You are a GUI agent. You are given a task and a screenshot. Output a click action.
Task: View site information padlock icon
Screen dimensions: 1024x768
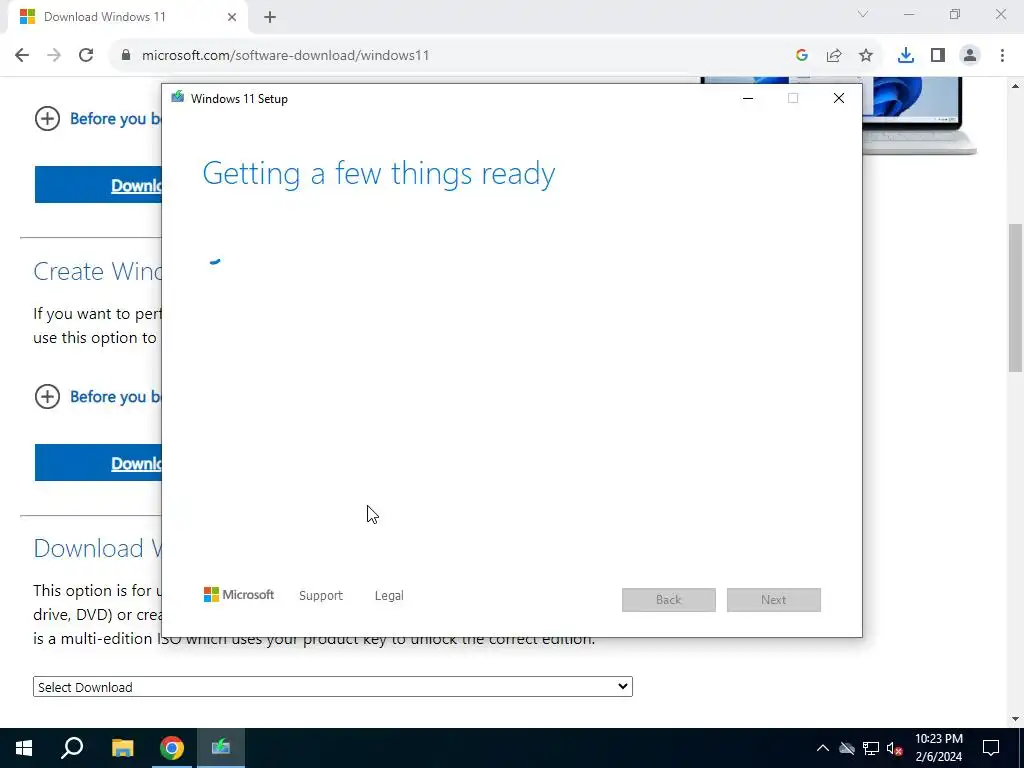(126, 56)
